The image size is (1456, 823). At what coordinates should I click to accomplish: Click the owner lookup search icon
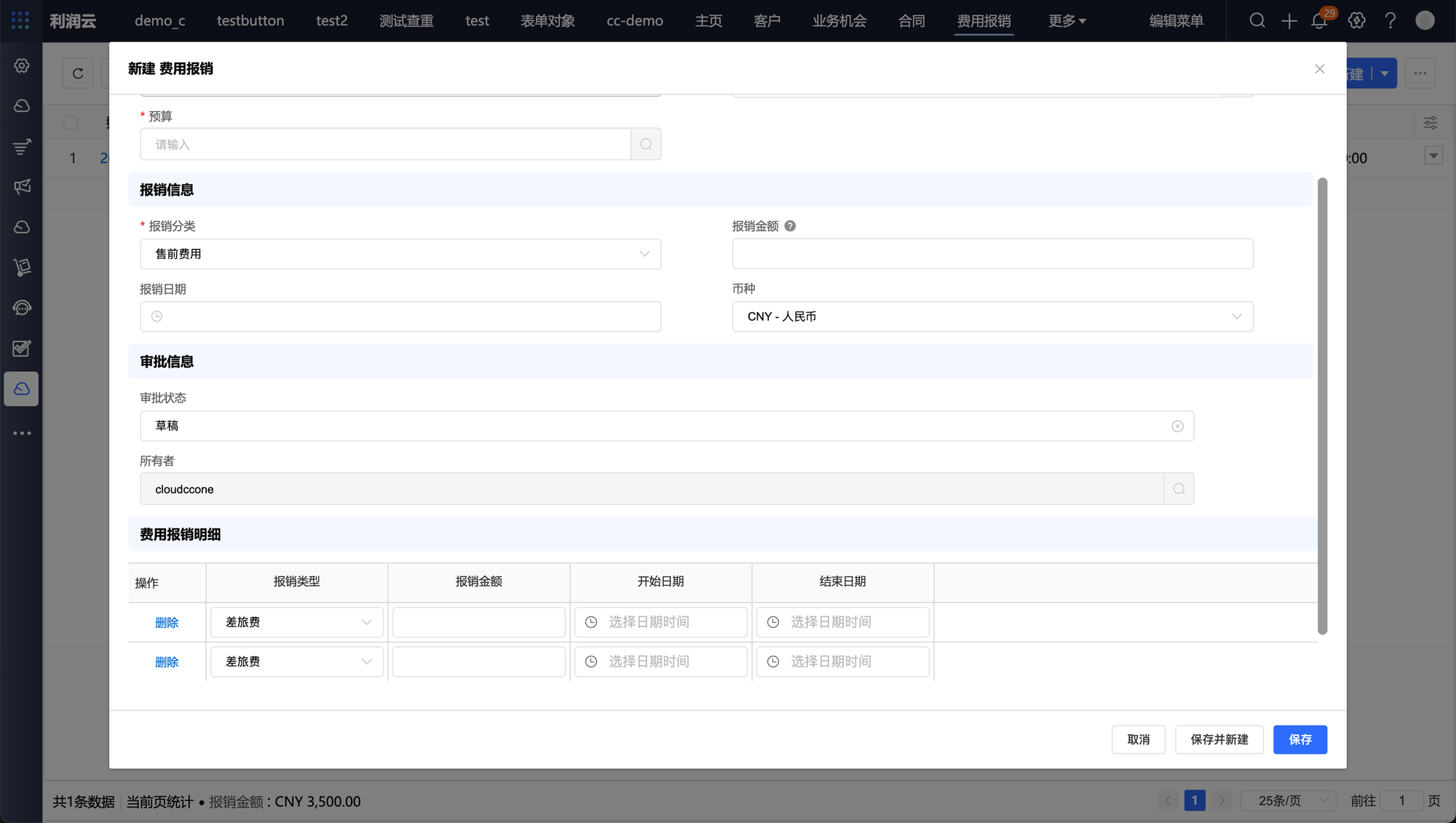click(x=1179, y=489)
